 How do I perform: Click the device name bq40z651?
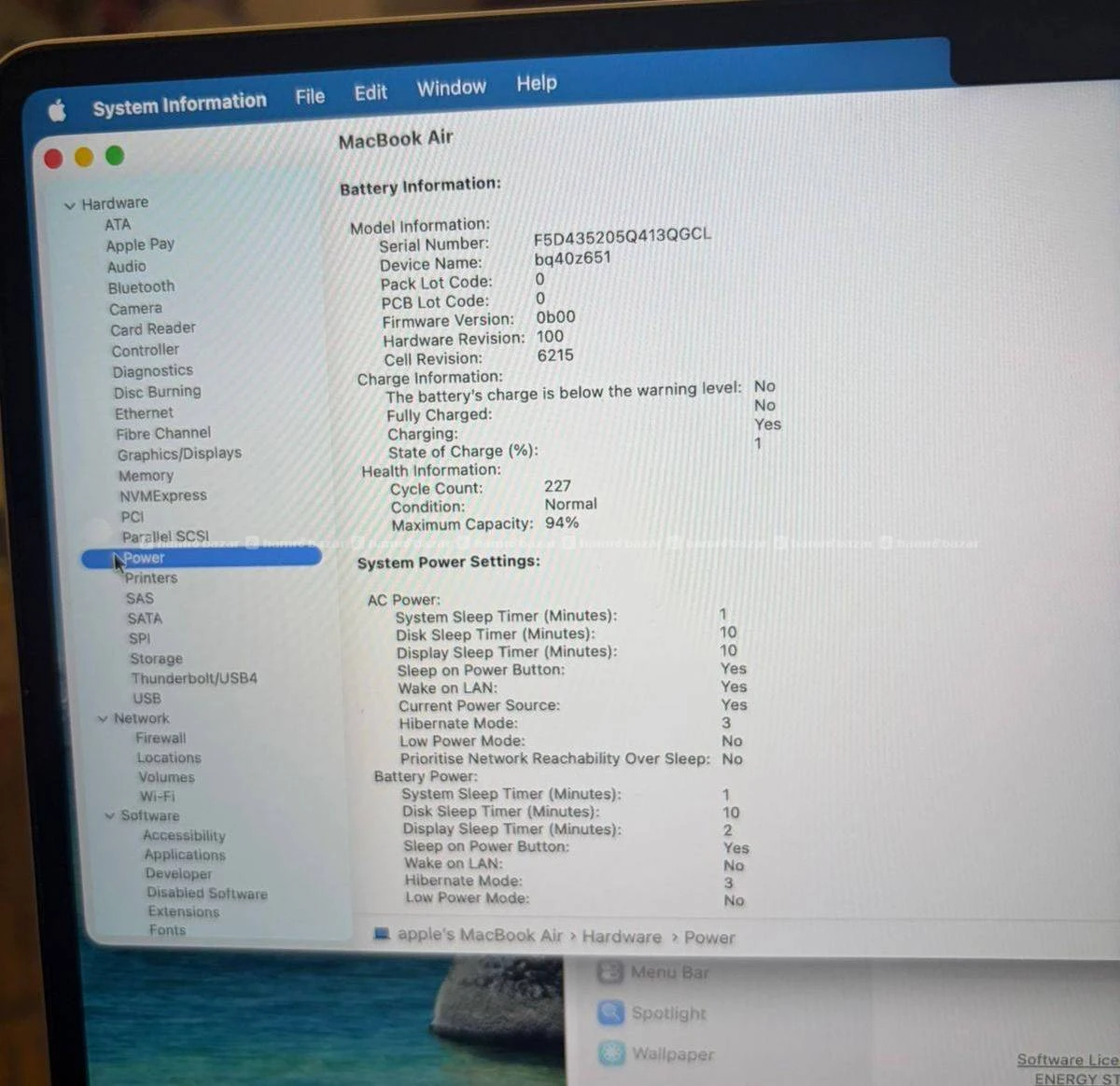click(x=572, y=258)
